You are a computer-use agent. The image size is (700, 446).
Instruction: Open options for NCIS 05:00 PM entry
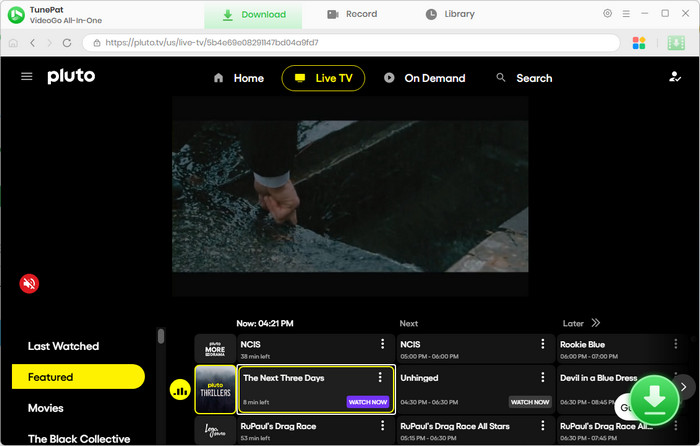pos(542,344)
